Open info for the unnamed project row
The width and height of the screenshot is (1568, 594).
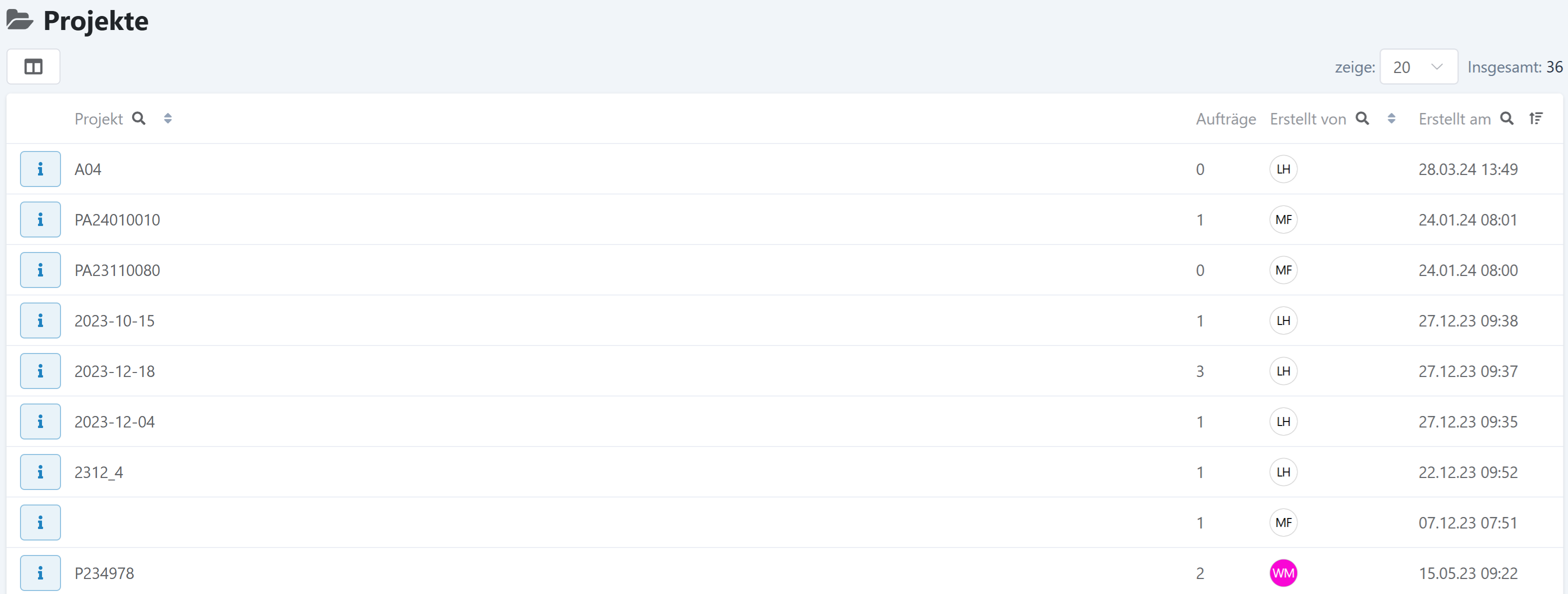(40, 523)
